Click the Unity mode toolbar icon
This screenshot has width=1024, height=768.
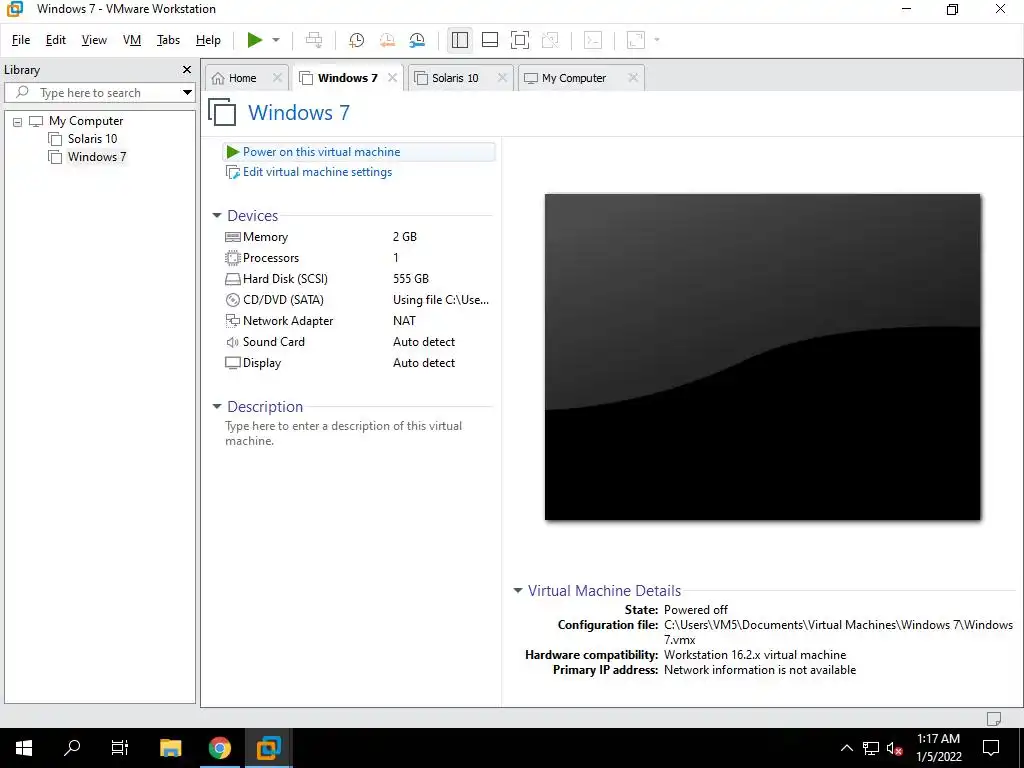click(x=551, y=40)
